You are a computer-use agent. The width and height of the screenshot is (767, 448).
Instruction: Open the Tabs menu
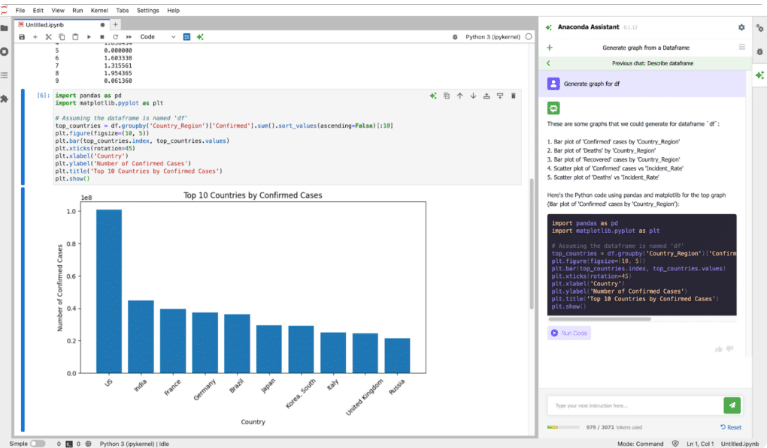122,10
